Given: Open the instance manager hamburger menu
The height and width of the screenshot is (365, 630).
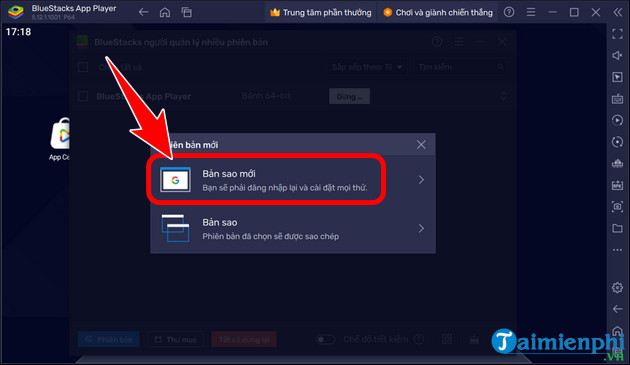Looking at the screenshot, I should (459, 41).
